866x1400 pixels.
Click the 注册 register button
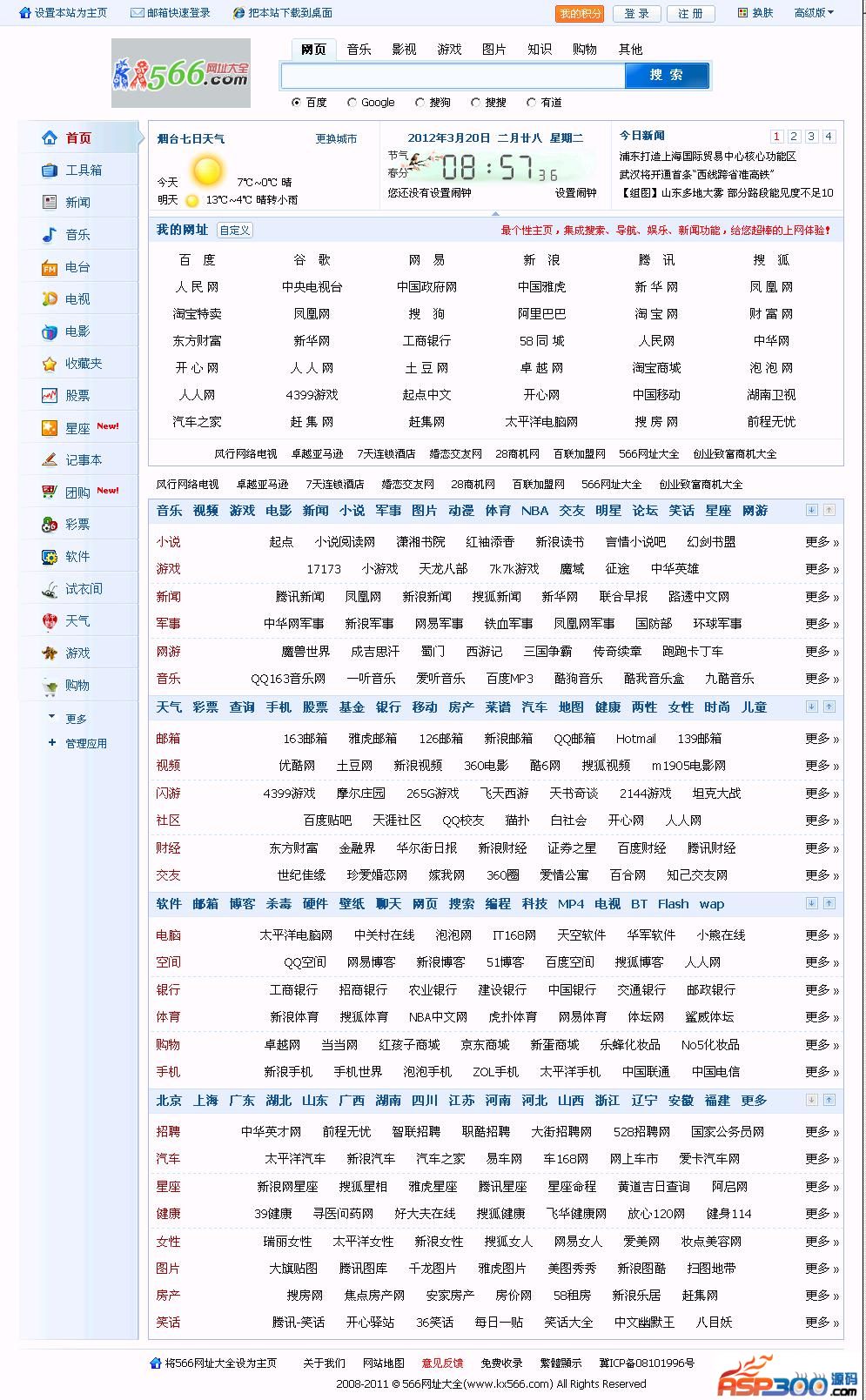pos(690,14)
